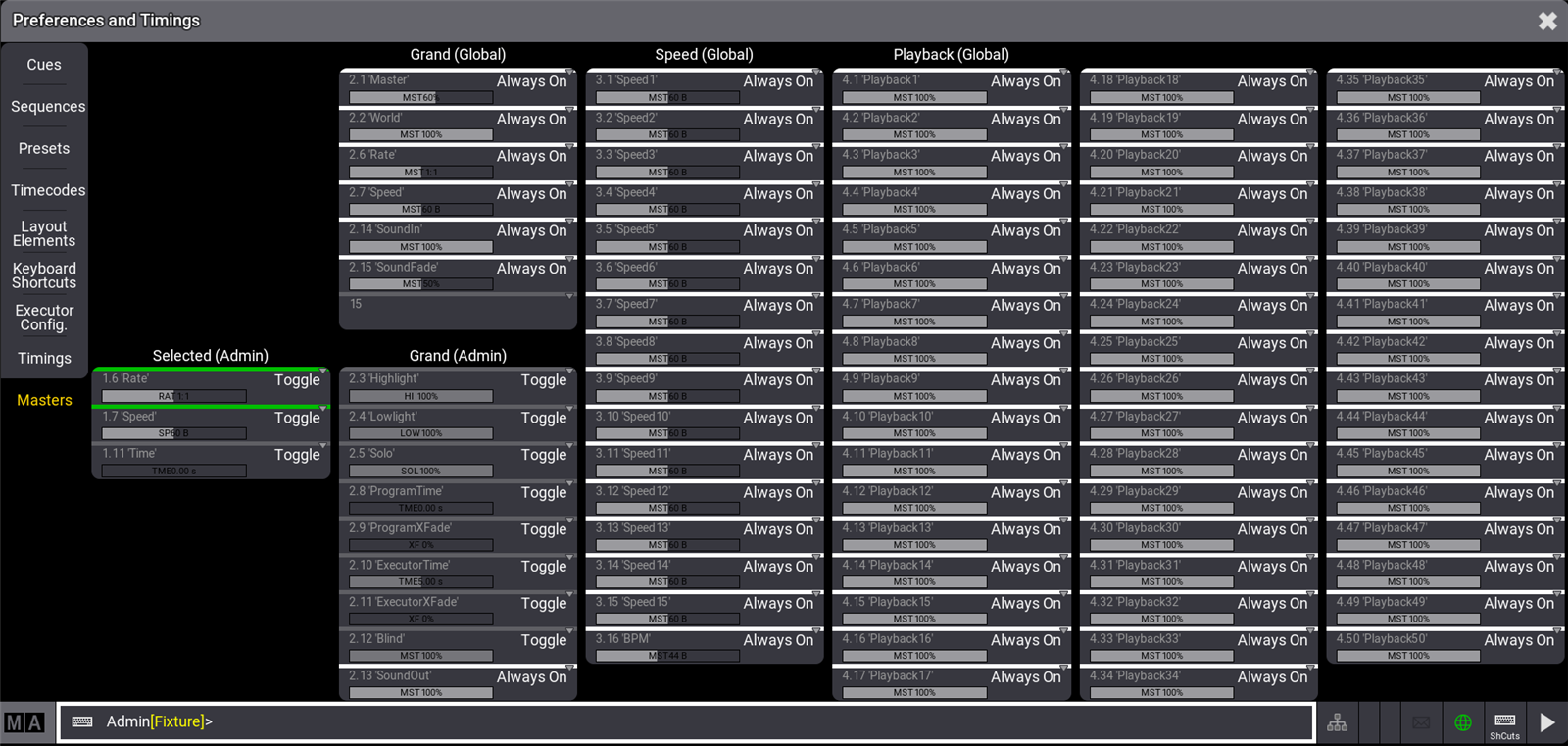Open the corner dropdown on empty cell 15
The height and width of the screenshot is (746, 1568).
click(x=569, y=296)
